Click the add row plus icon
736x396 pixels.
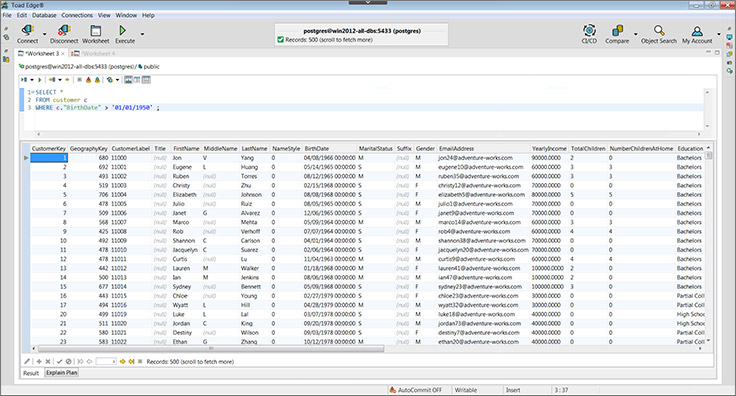39,361
